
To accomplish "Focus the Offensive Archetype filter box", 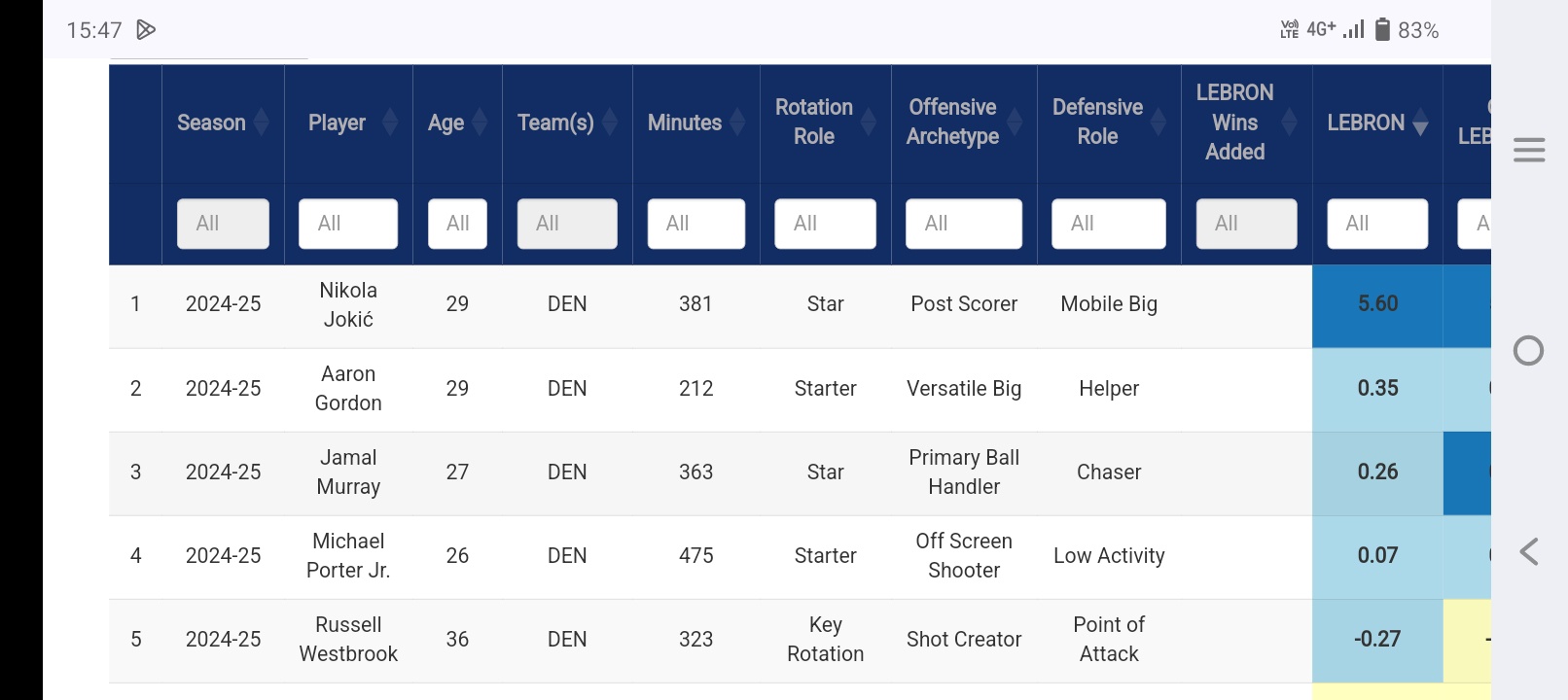I will pyautogui.click(x=963, y=224).
